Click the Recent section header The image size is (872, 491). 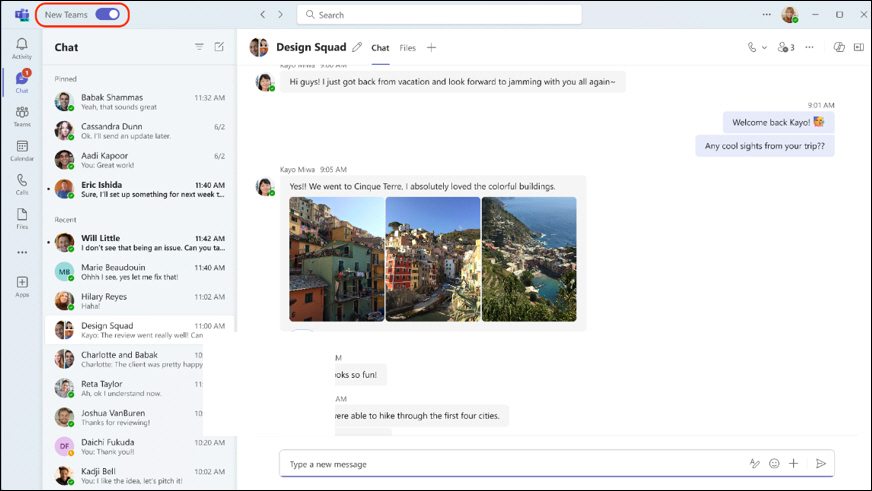tap(66, 220)
